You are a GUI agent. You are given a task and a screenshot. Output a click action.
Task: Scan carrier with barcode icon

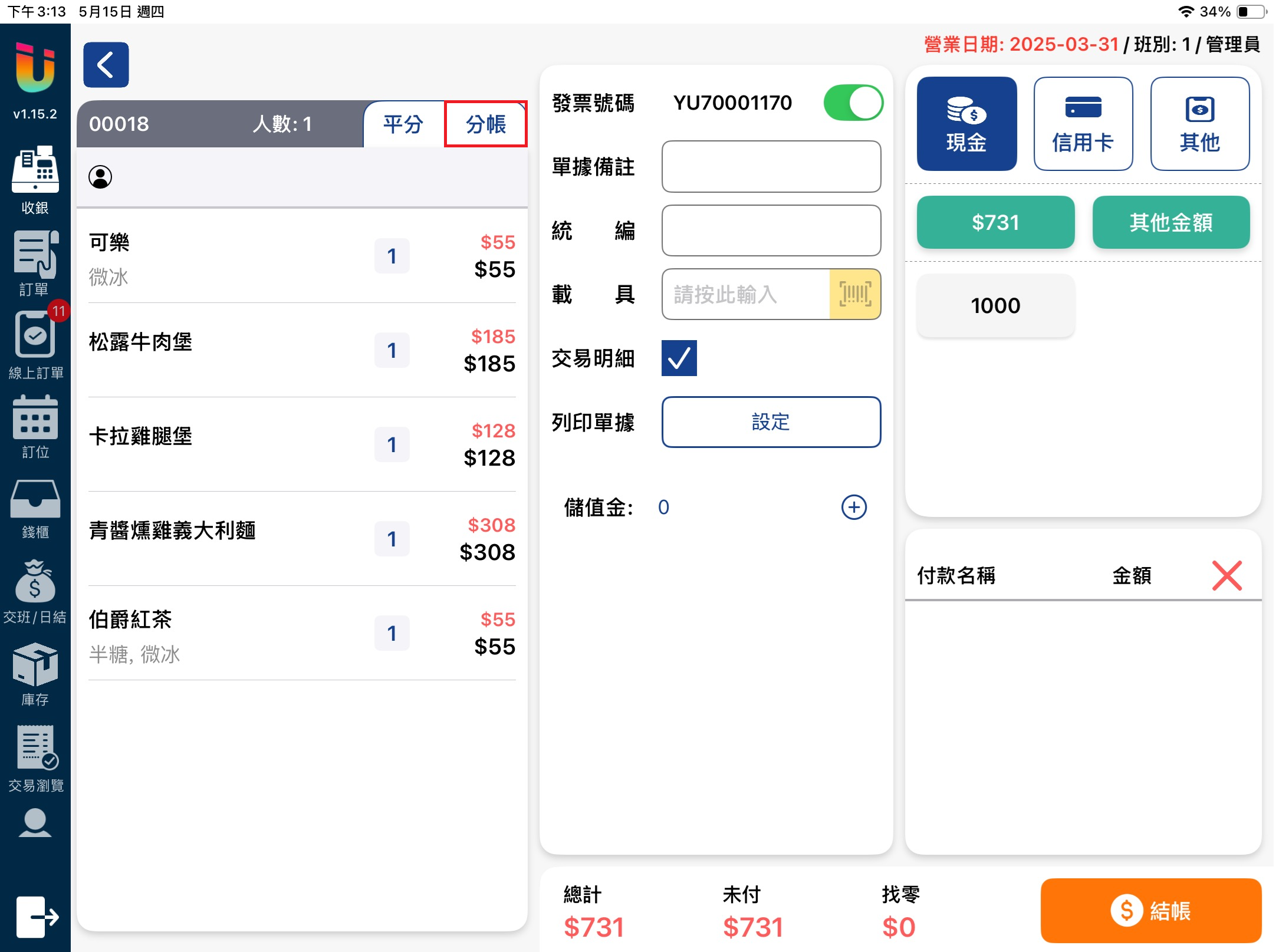click(x=854, y=294)
